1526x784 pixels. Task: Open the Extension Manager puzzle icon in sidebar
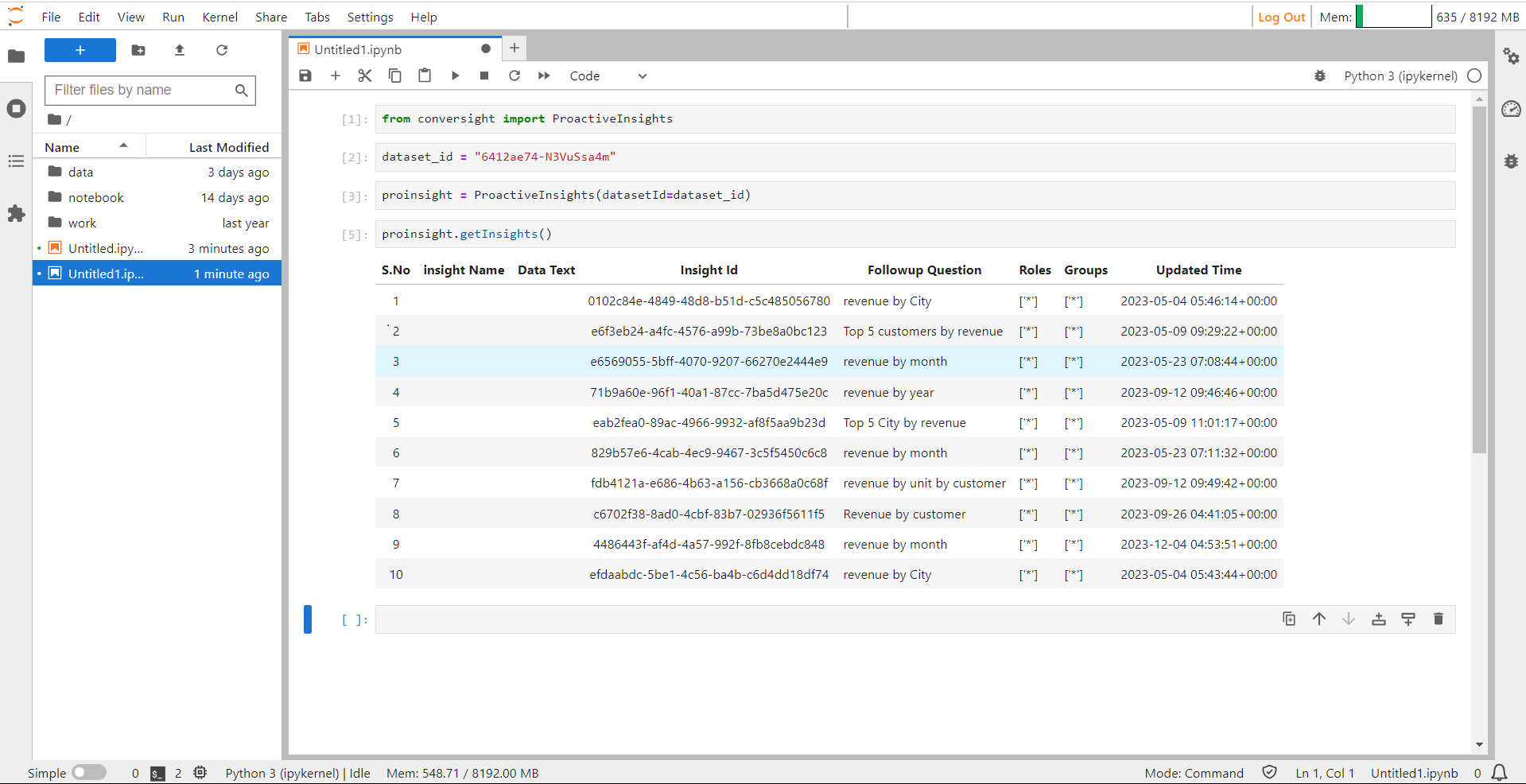tap(16, 213)
